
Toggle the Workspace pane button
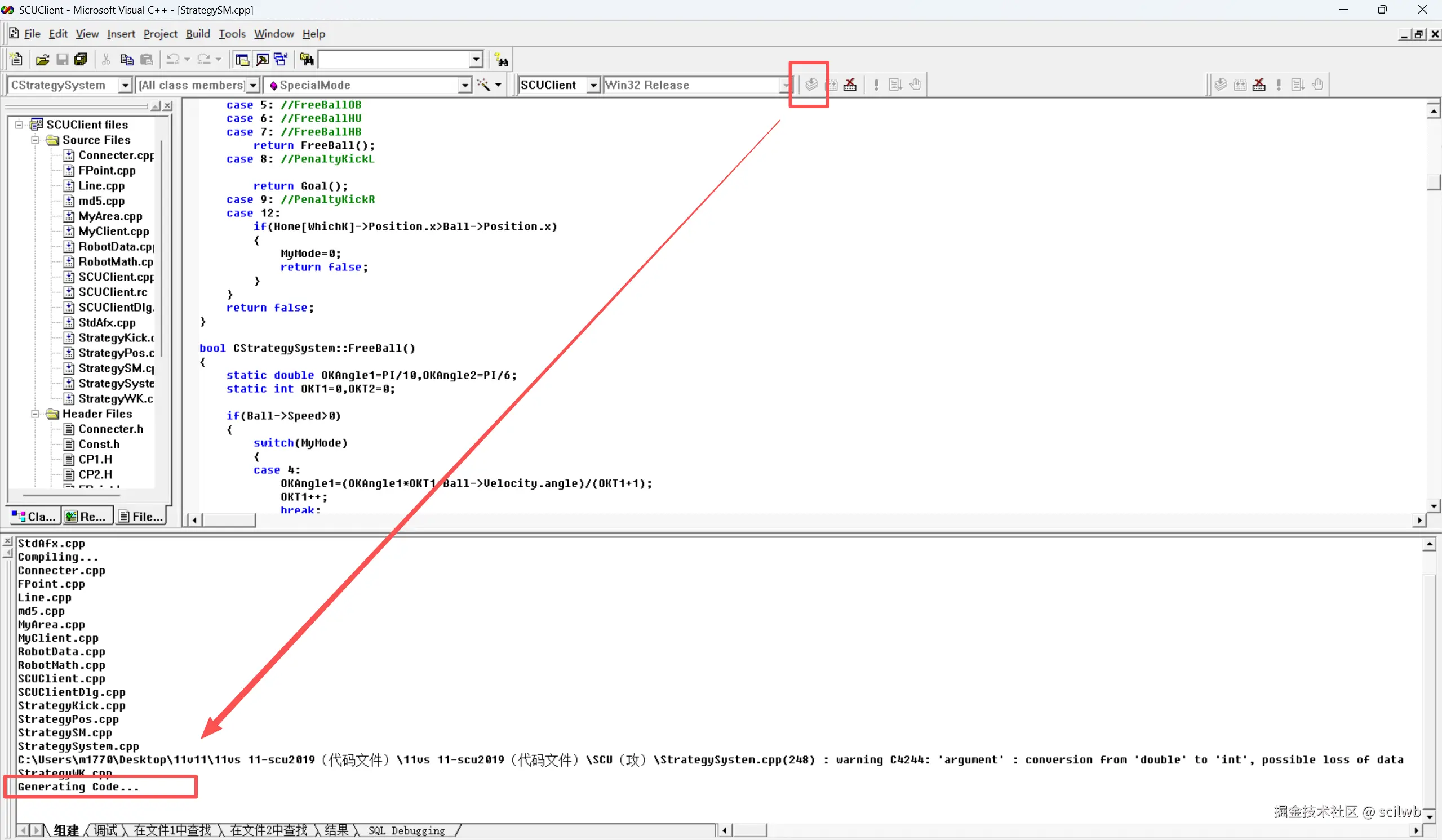(242, 60)
